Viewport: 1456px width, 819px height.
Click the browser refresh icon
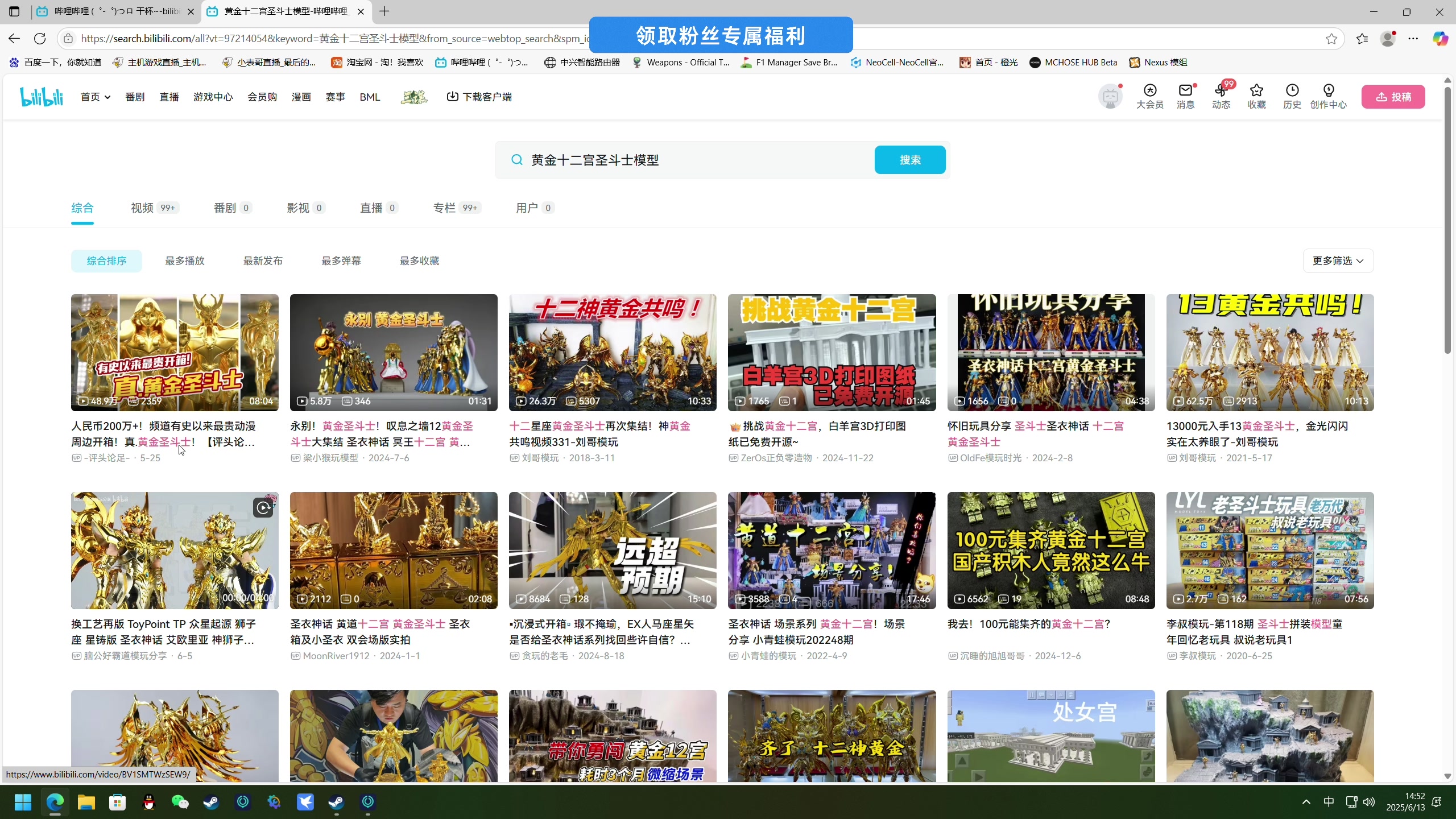[40, 39]
